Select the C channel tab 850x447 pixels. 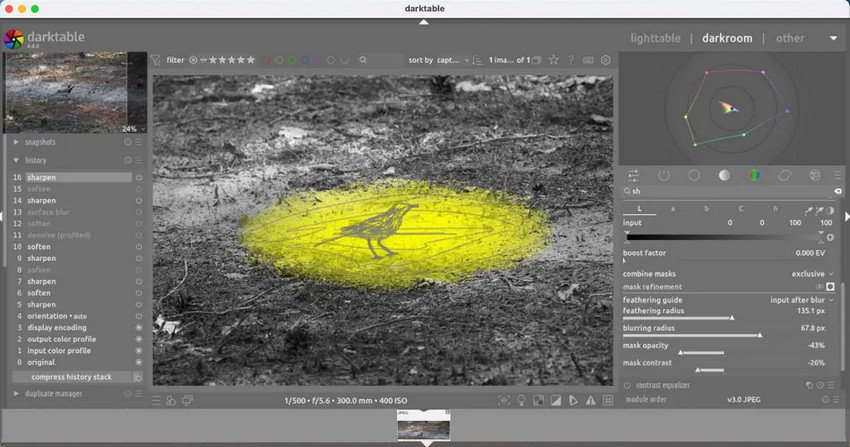(740, 209)
